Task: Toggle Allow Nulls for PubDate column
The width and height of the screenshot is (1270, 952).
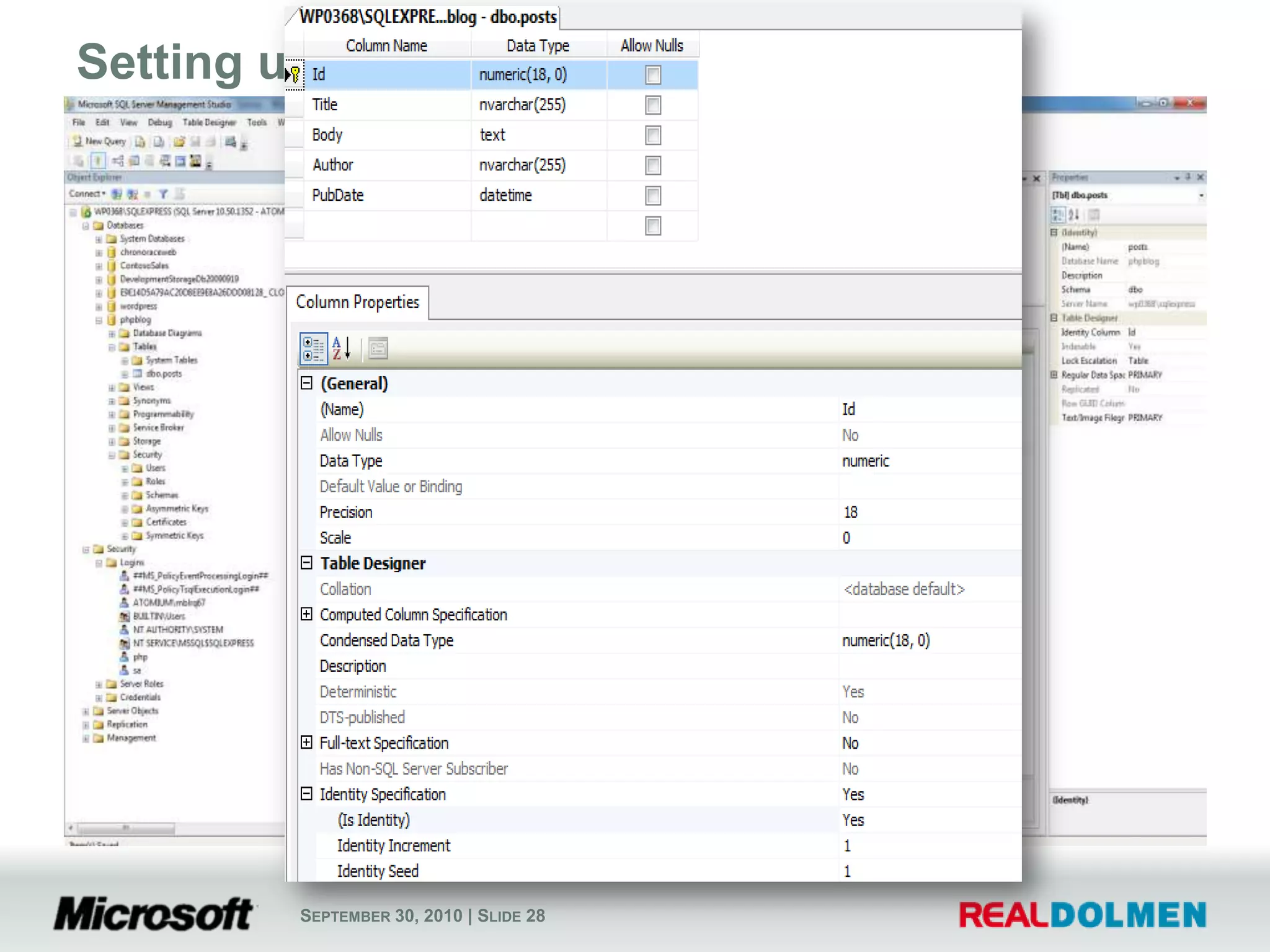Action: pyautogui.click(x=653, y=196)
